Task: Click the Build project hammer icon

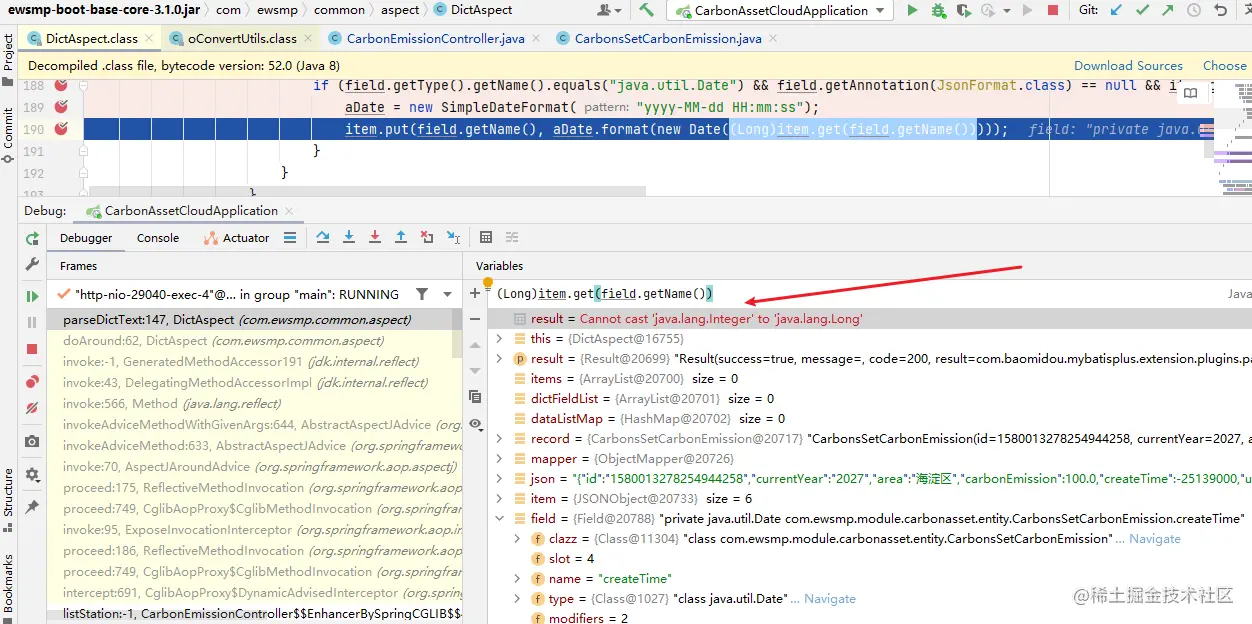Action: (x=647, y=10)
